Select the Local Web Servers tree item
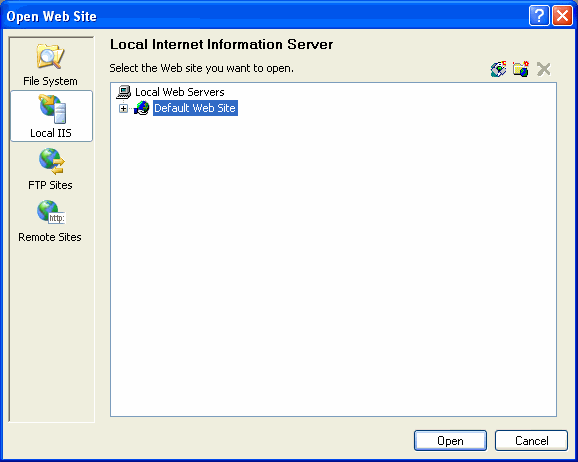The width and height of the screenshot is (578, 462). click(180, 92)
